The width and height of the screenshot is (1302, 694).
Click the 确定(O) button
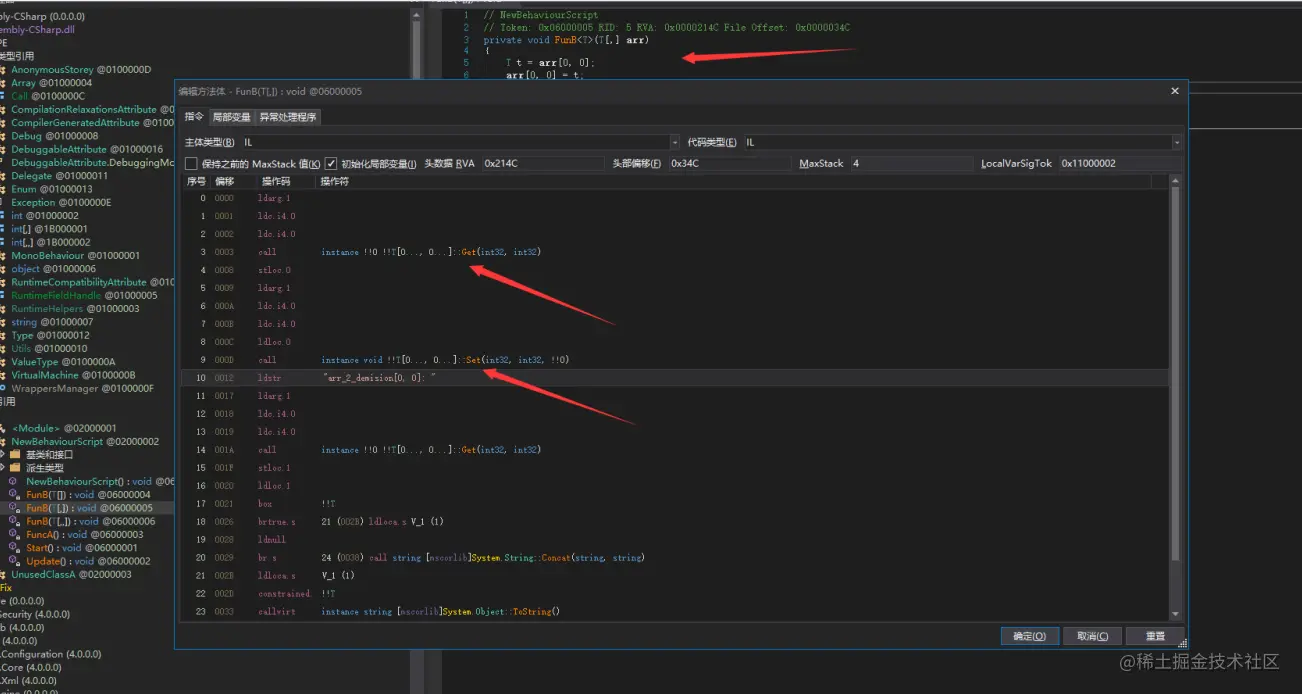click(1029, 636)
